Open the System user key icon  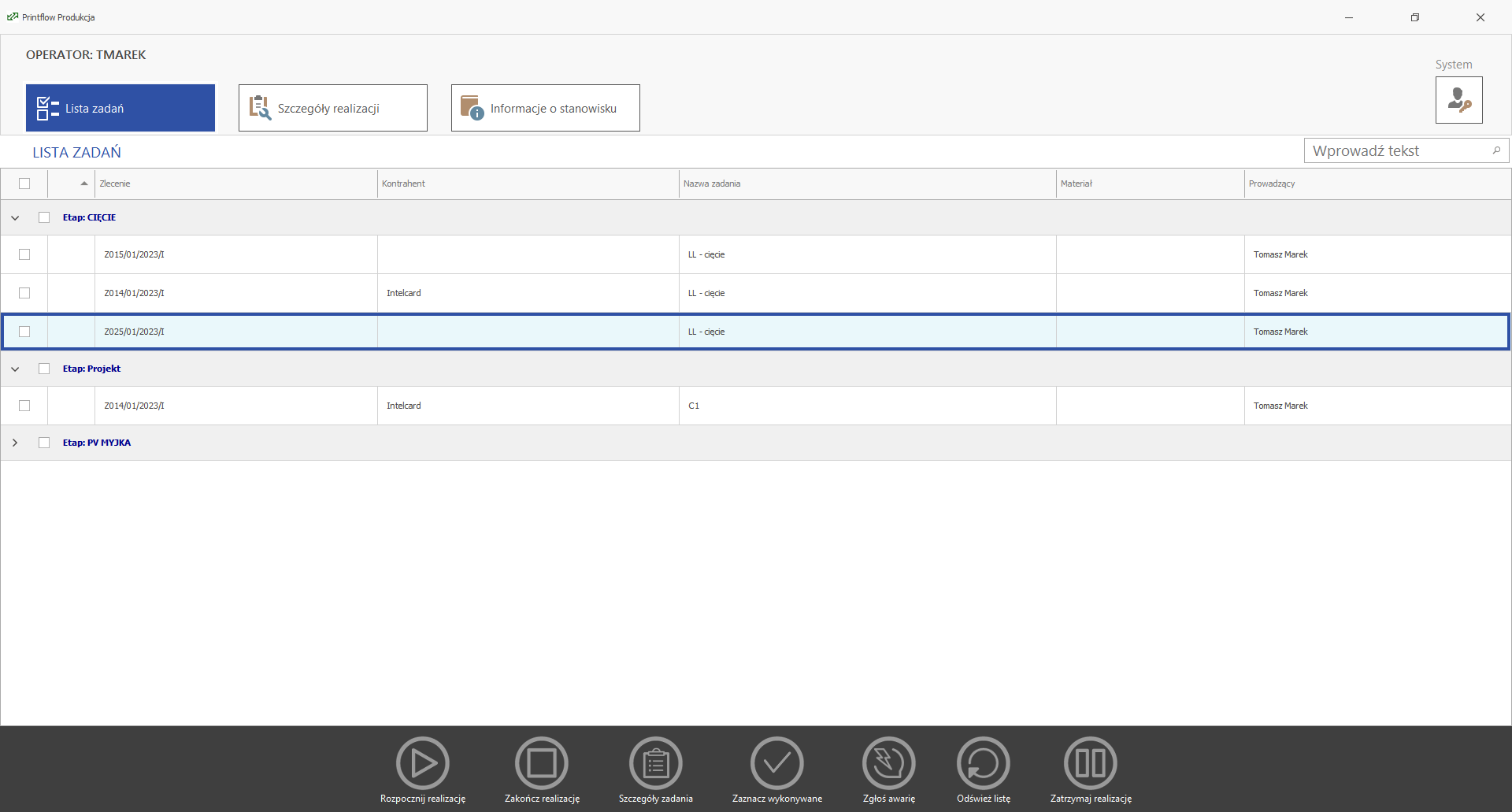[x=1458, y=100]
